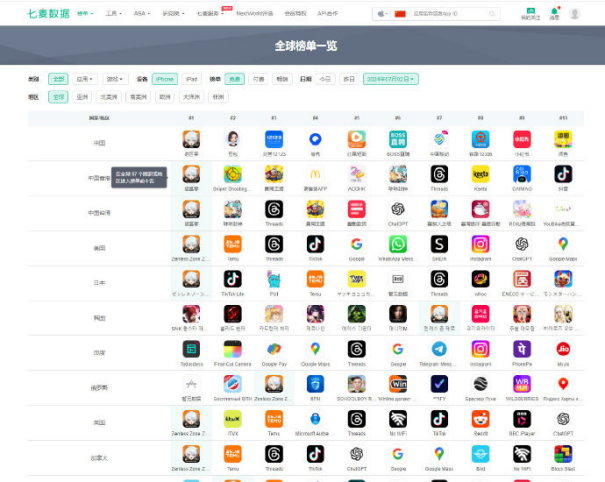Open 会员特权 page

pos(296,14)
